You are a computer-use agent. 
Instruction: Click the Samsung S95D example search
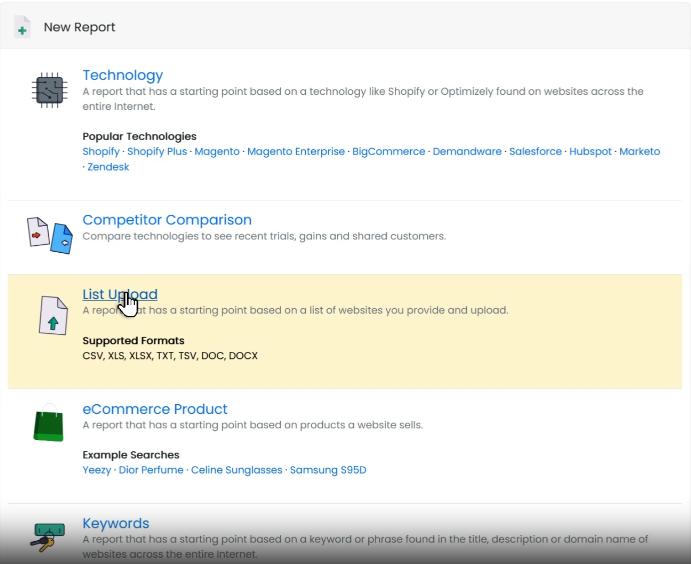click(328, 470)
